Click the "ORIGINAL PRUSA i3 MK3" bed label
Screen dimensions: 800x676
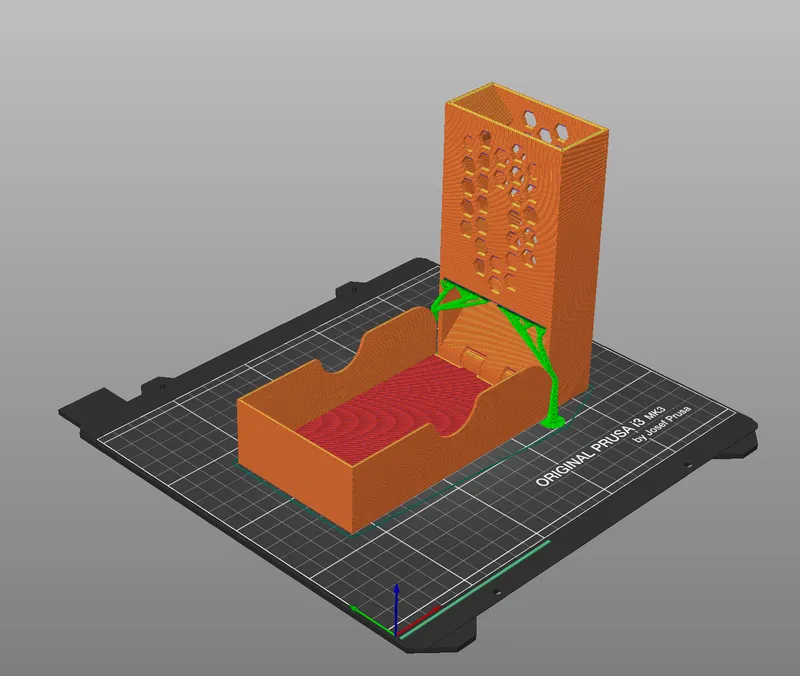tap(601, 446)
